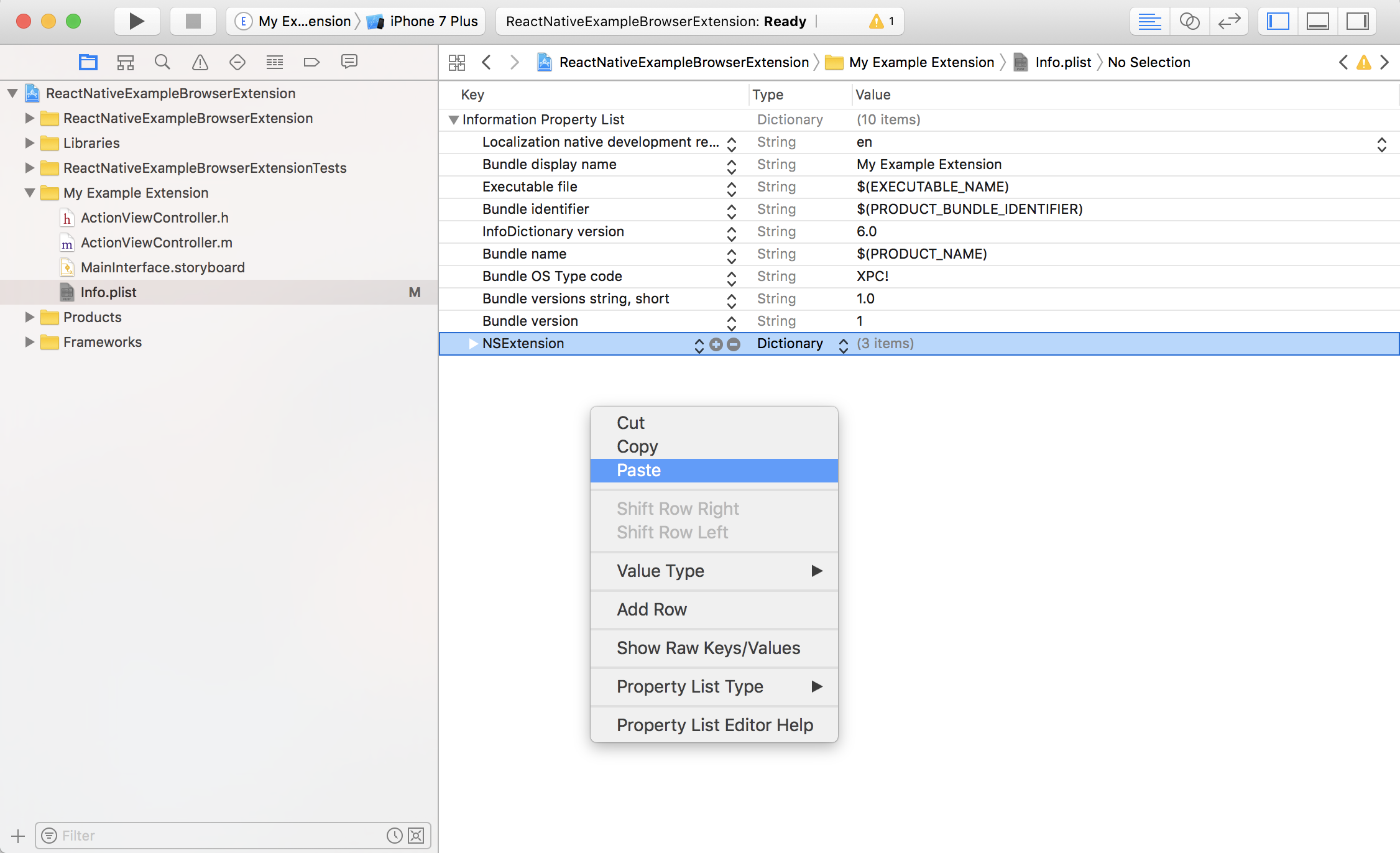Screen dimensions: 1400x853
Task: Show the Symbol navigator
Action: click(x=126, y=62)
